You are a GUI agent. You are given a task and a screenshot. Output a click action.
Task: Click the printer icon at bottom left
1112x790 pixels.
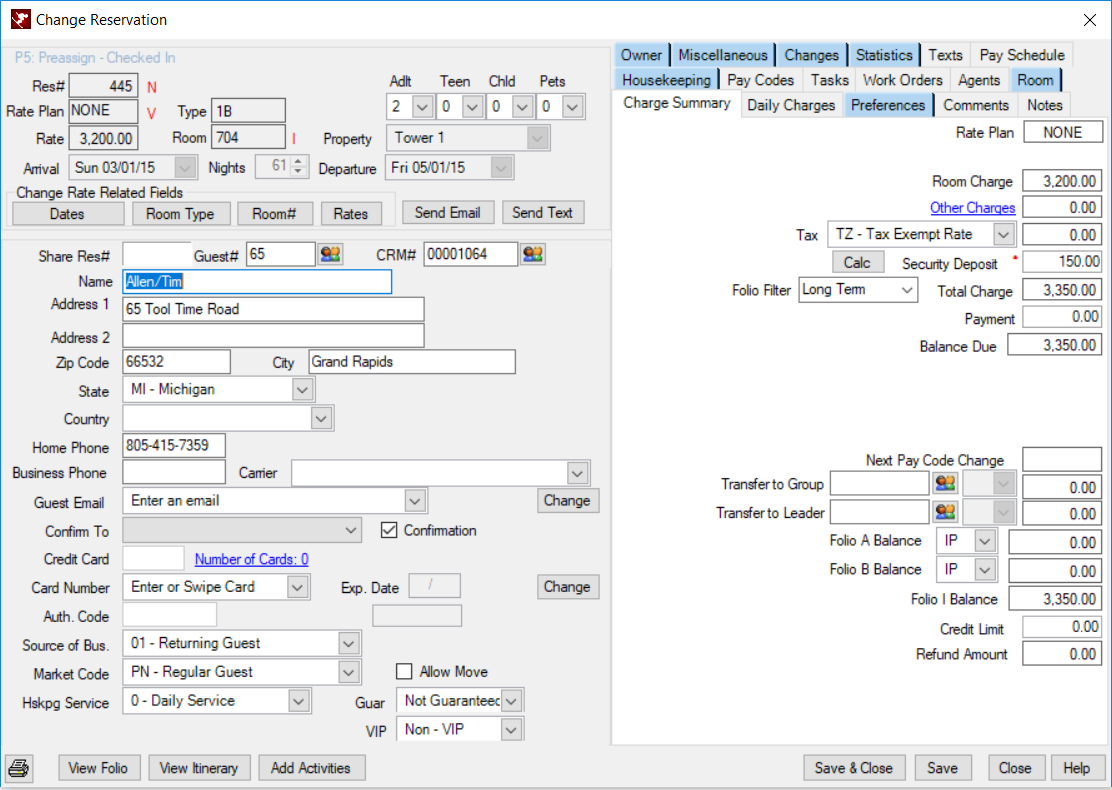coord(19,768)
